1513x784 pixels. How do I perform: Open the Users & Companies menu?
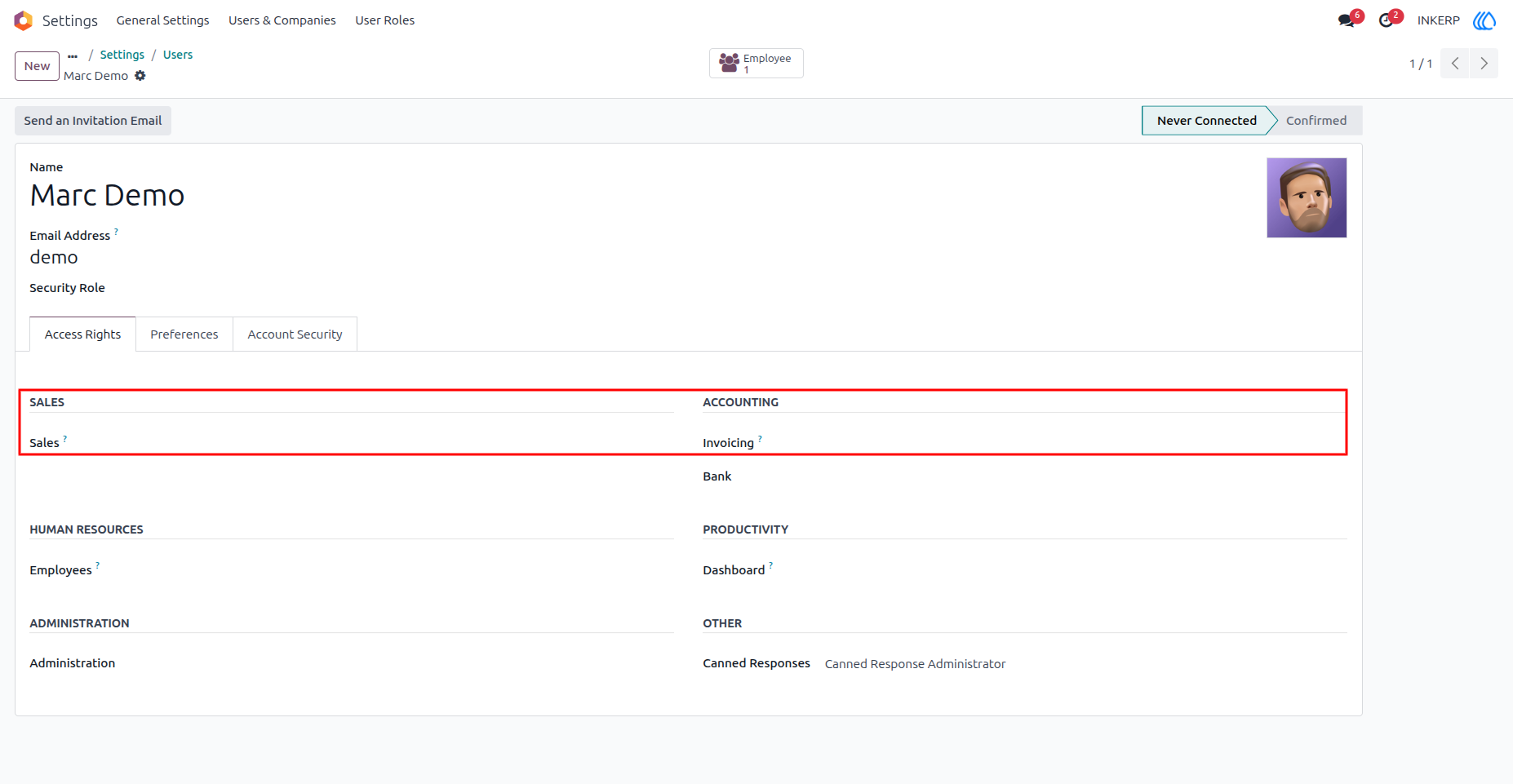[x=282, y=20]
